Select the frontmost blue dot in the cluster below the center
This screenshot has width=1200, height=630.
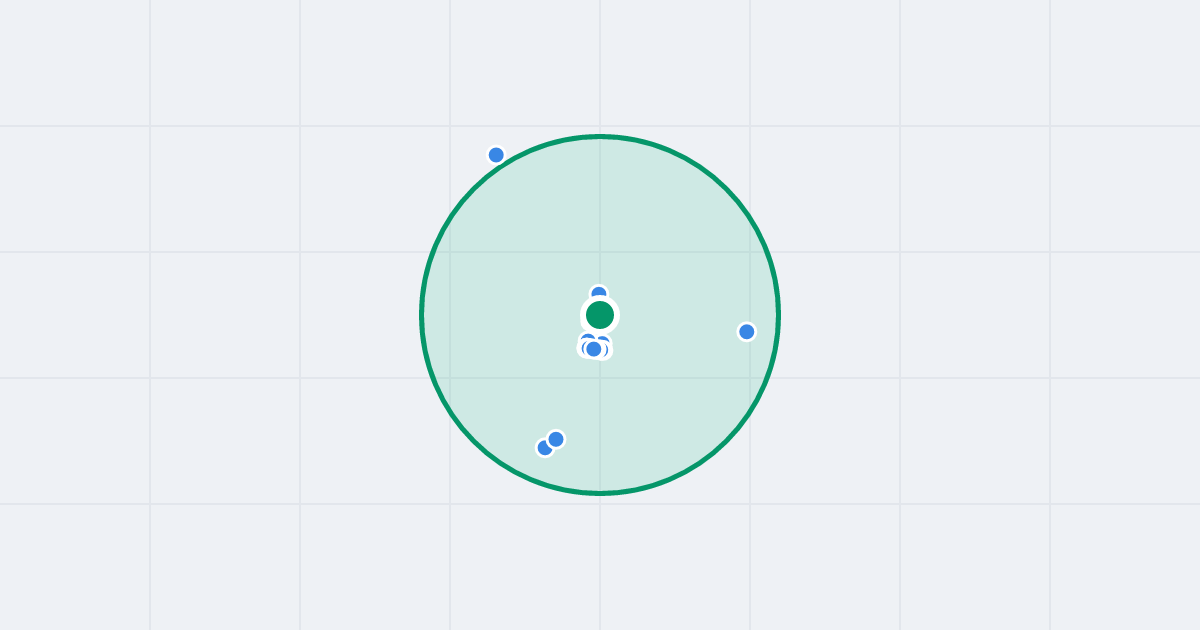point(594,349)
